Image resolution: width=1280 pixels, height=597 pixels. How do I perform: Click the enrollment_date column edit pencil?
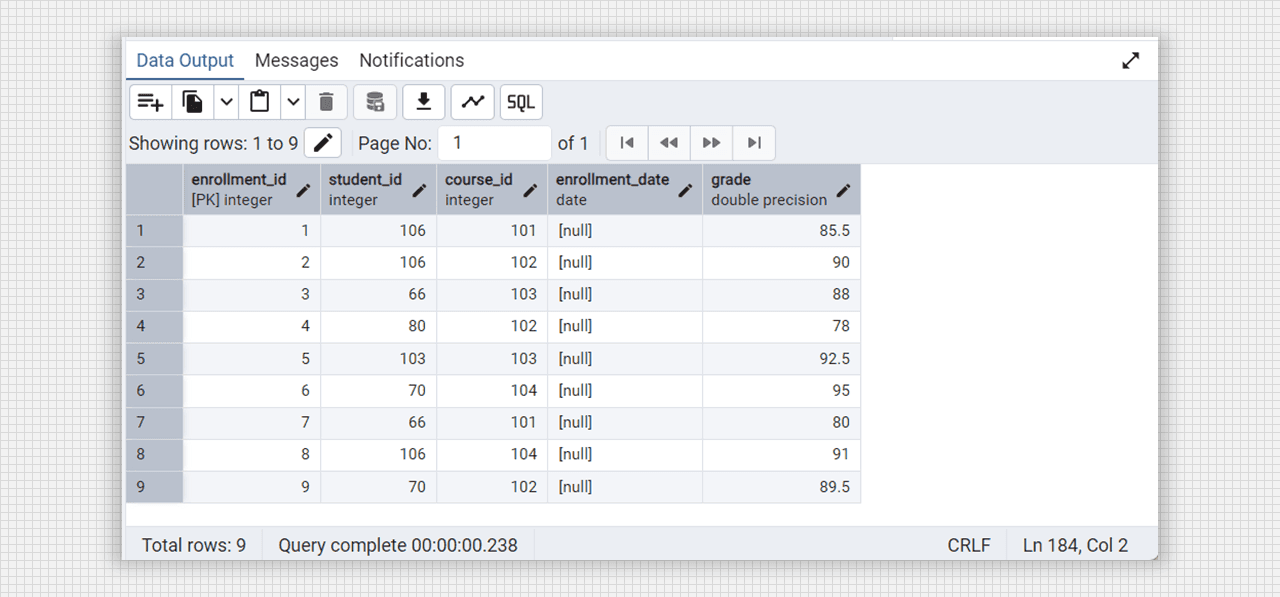pyautogui.click(x=686, y=190)
